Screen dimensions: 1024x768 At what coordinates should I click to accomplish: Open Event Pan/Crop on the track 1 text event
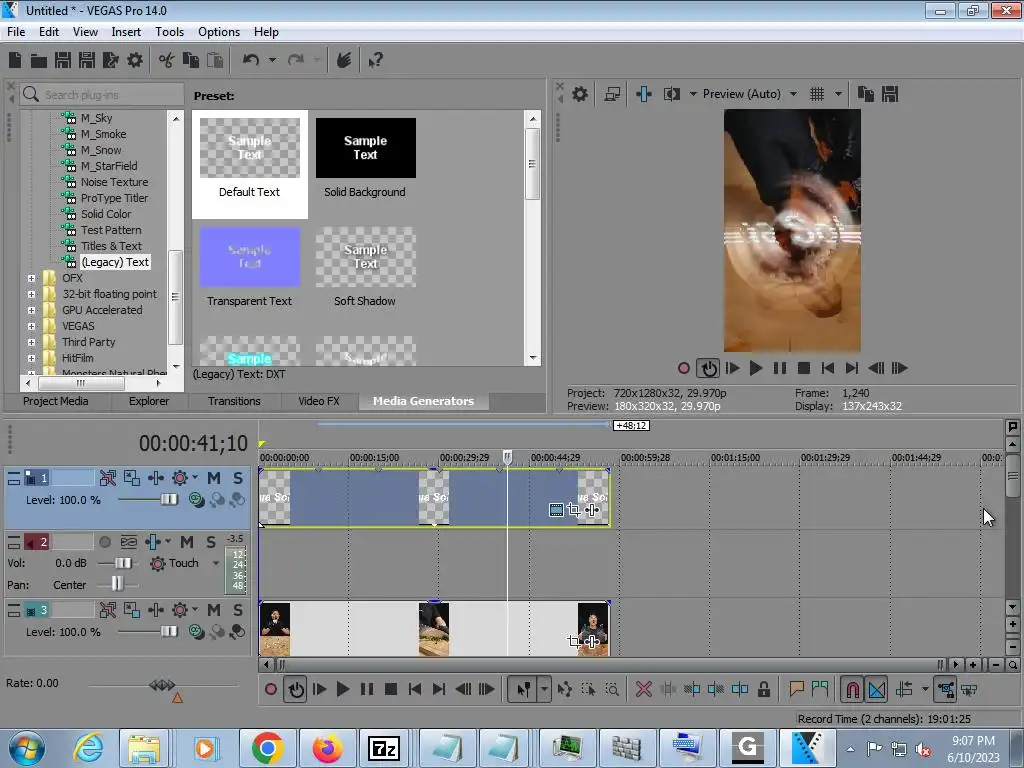pyautogui.click(x=574, y=510)
